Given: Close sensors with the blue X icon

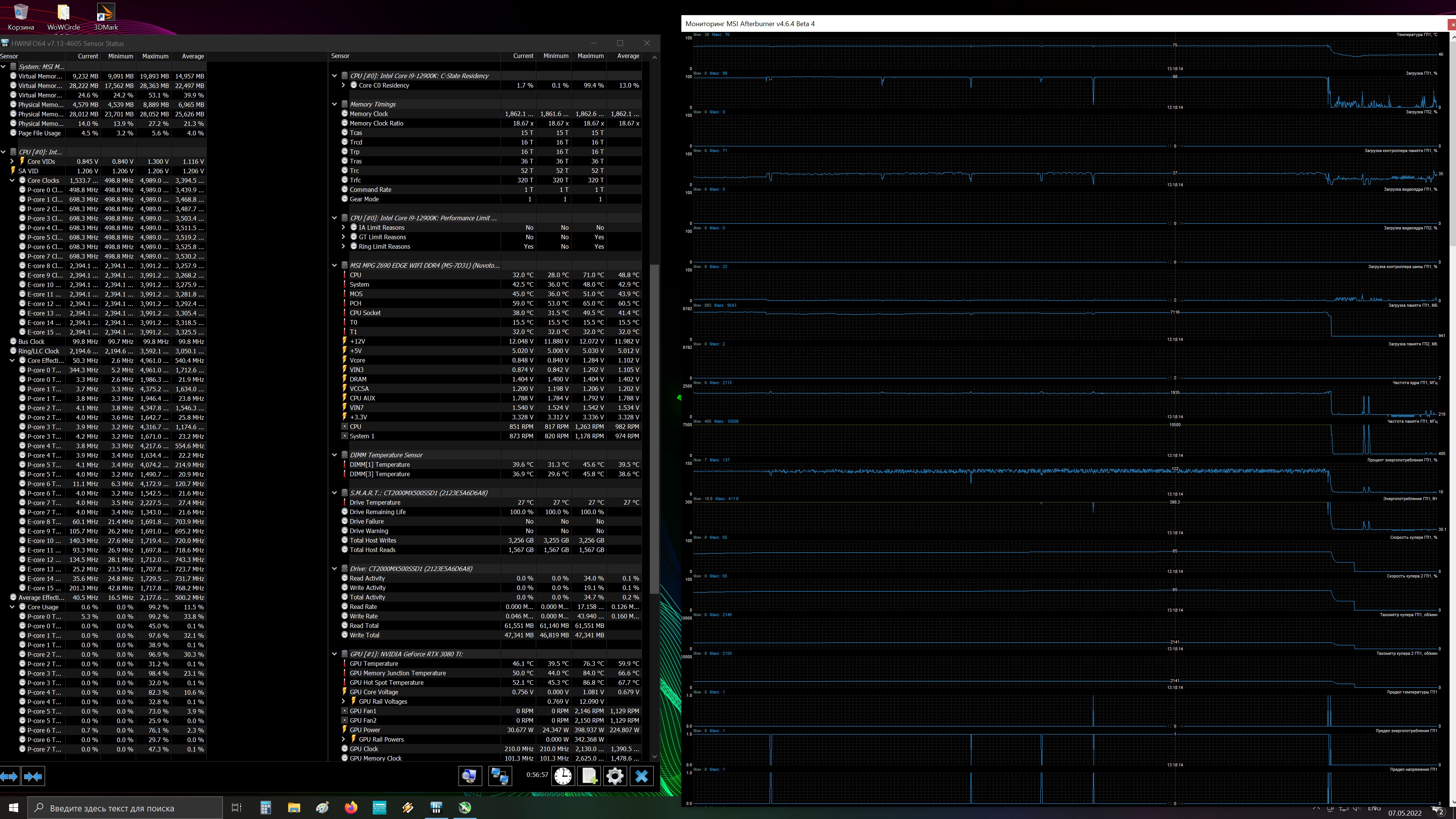Looking at the screenshot, I should coord(642,776).
